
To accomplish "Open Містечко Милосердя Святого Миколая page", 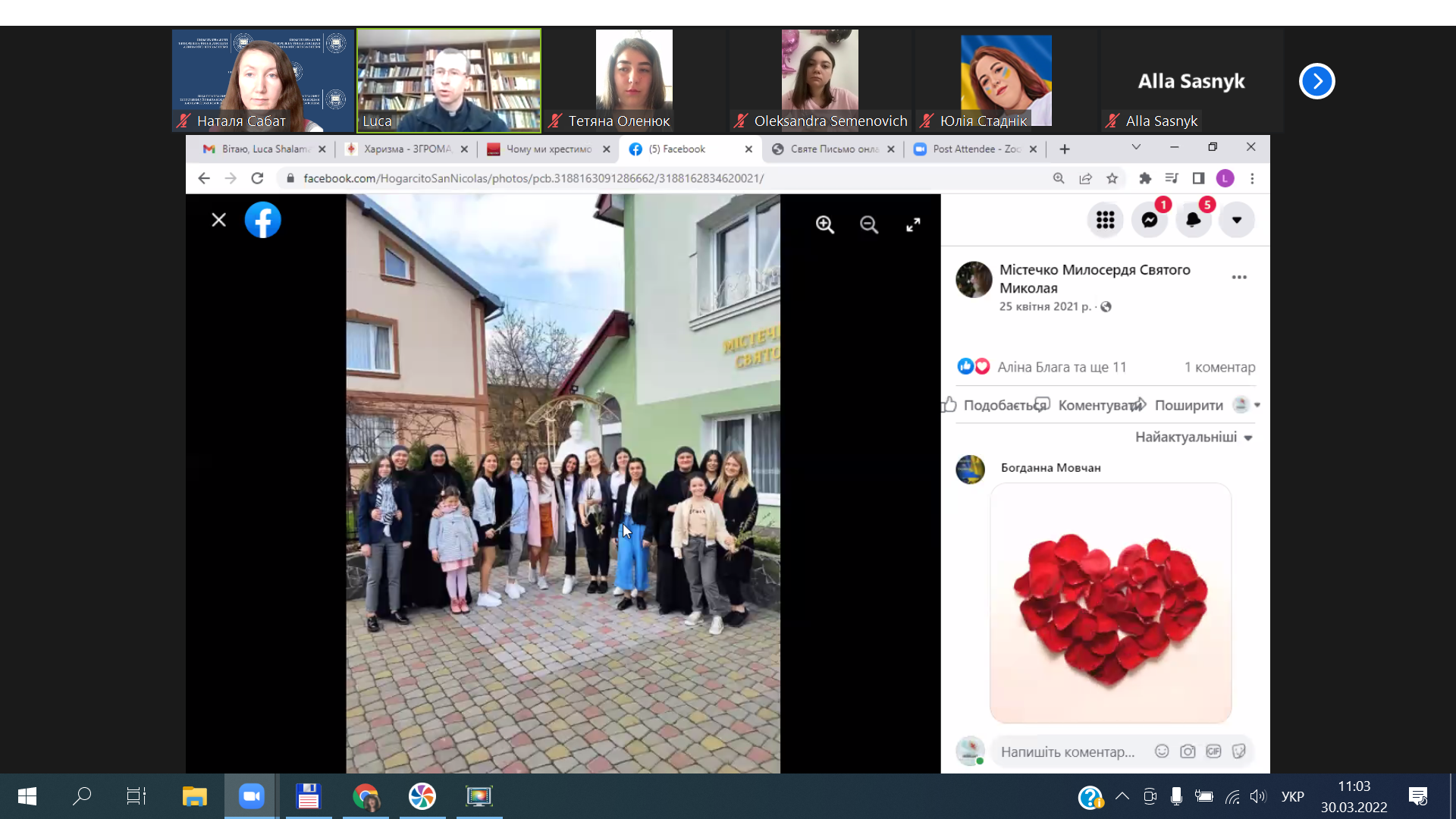I will tap(1094, 278).
